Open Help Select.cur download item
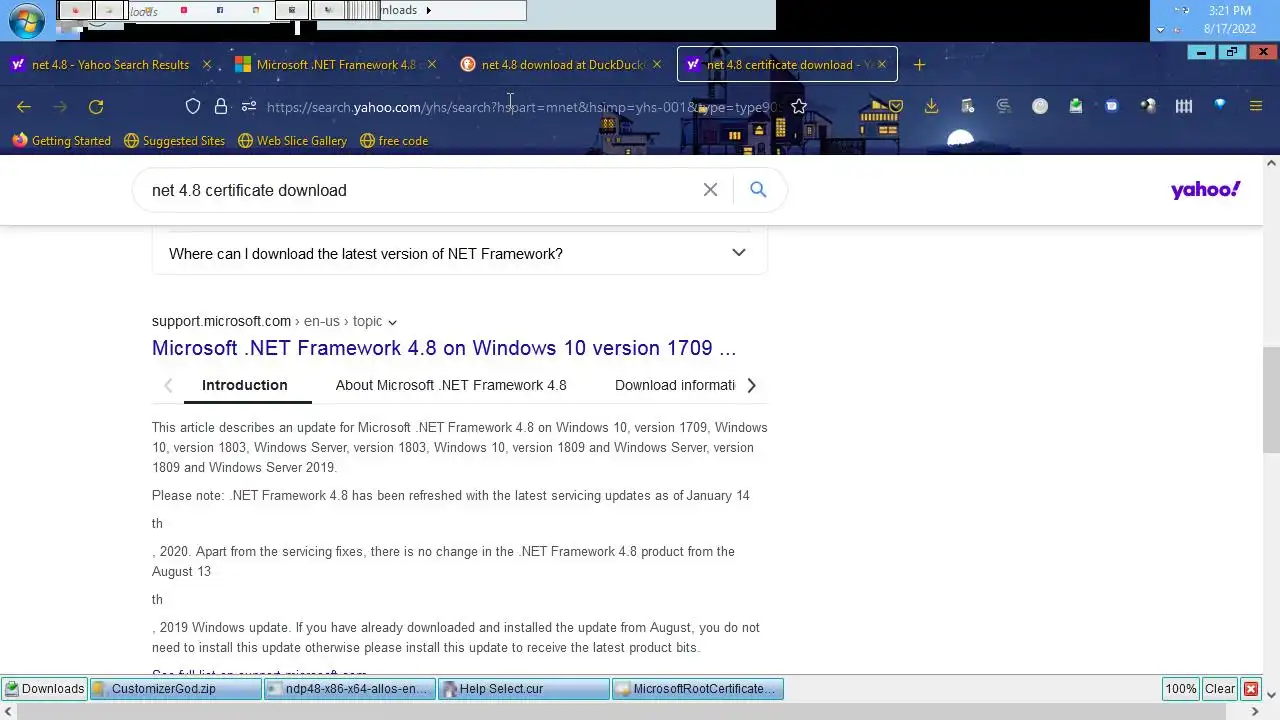Image resolution: width=1280 pixels, height=720 pixels. (x=523, y=689)
